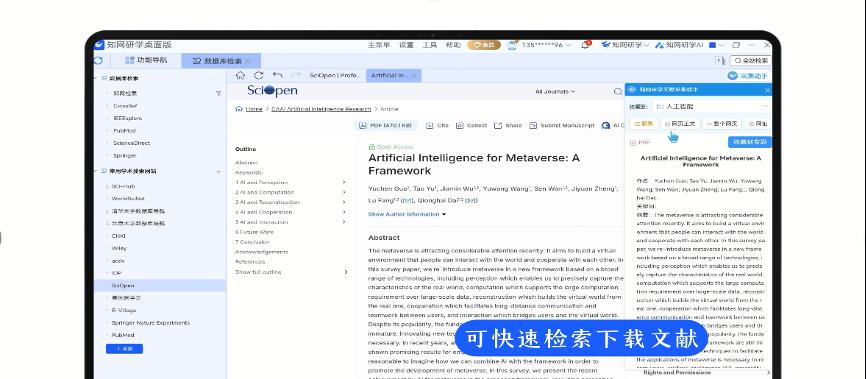Open the 设置 menu
866x379 pixels.
[x=406, y=45]
